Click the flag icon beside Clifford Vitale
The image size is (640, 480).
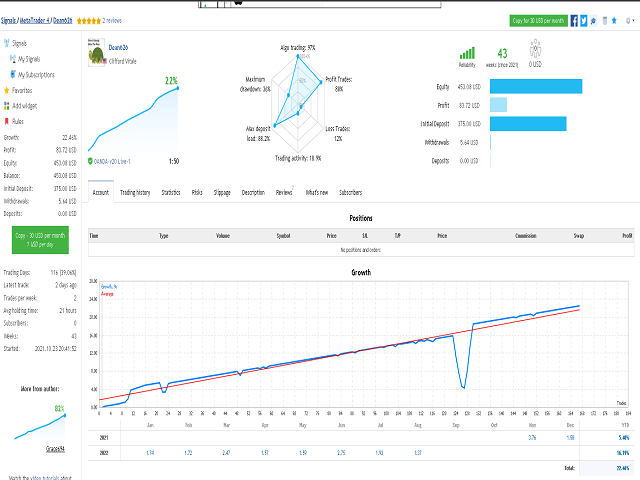tap(105, 61)
